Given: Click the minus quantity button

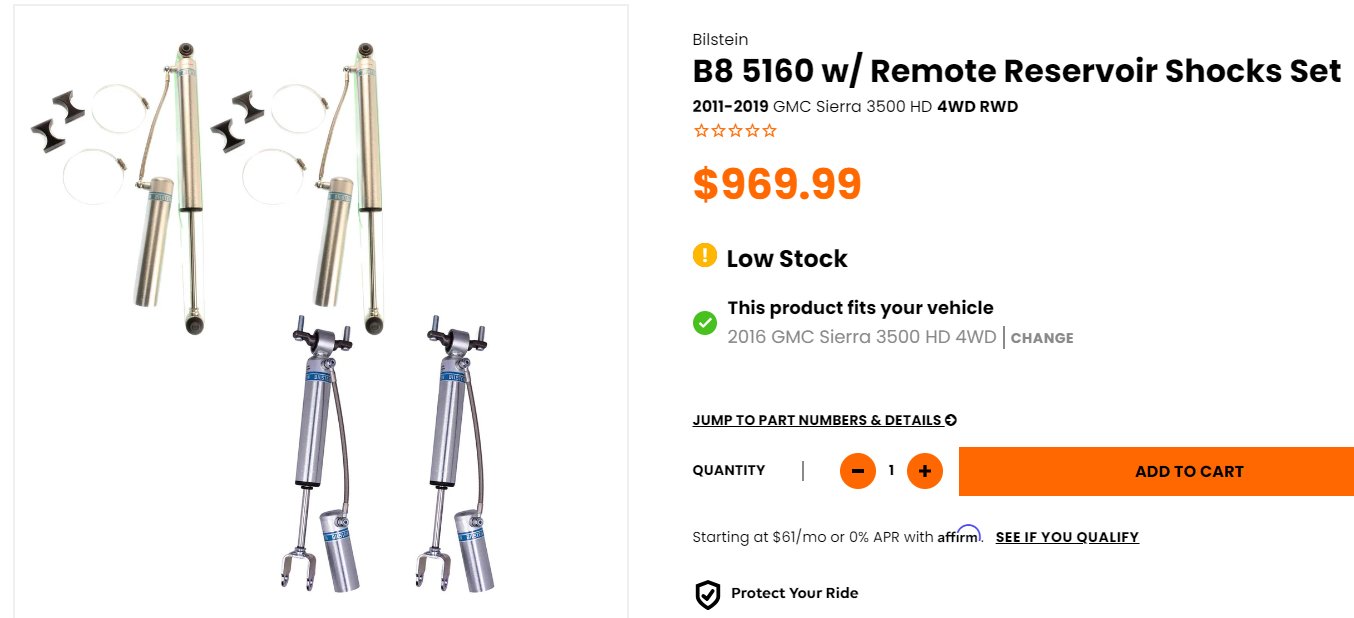Looking at the screenshot, I should pos(858,471).
